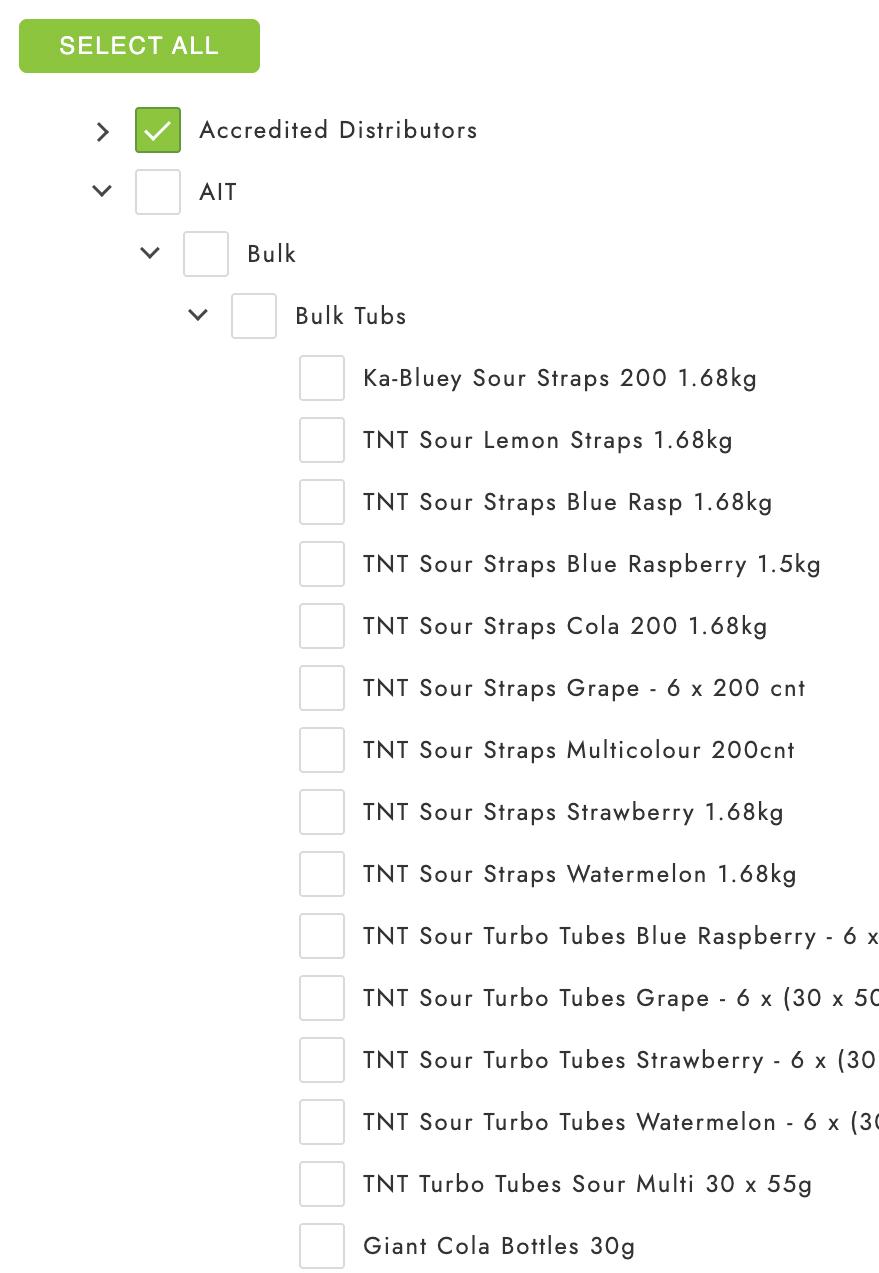Select Ka-Bluey Sour Straps 200 checkbox
This screenshot has width=879, height=1273.
pos(322,378)
